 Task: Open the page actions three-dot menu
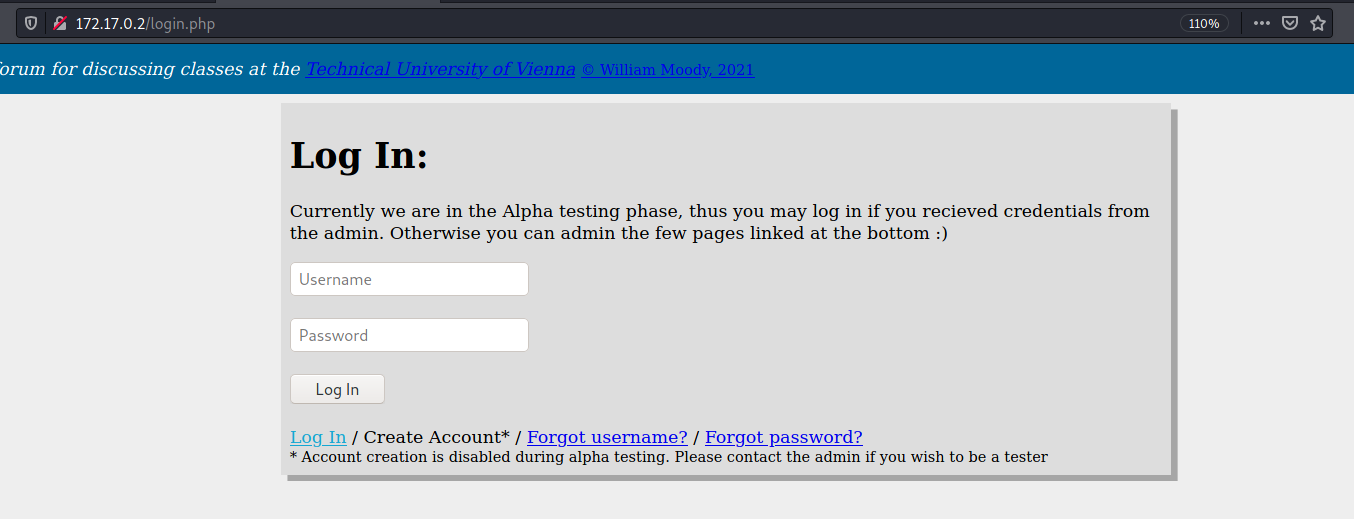(x=1262, y=23)
